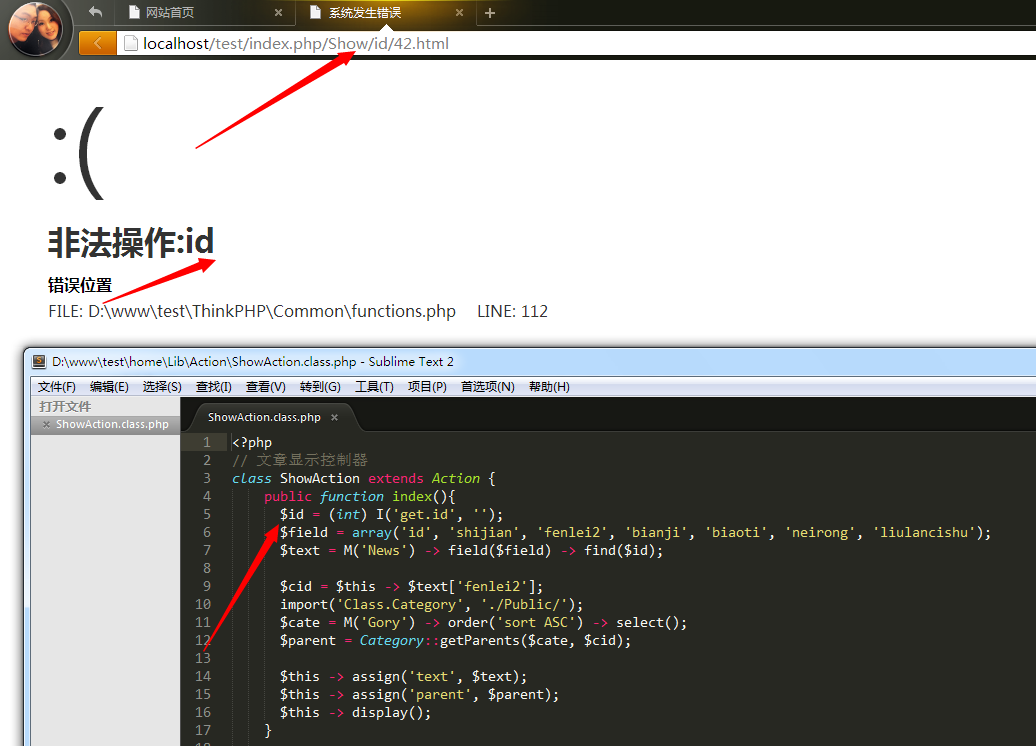Viewport: 1036px width, 746px height.
Task: Click the Sublime Text title bar icon
Action: [x=39, y=362]
